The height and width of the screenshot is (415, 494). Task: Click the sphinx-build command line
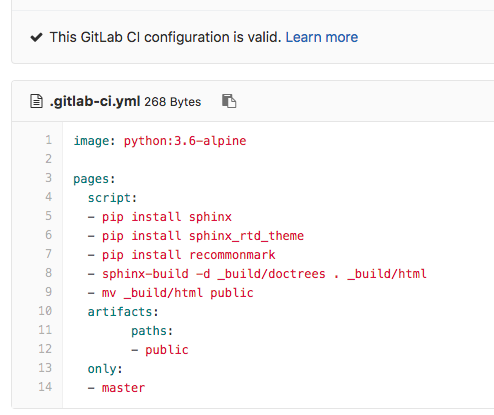pos(257,274)
